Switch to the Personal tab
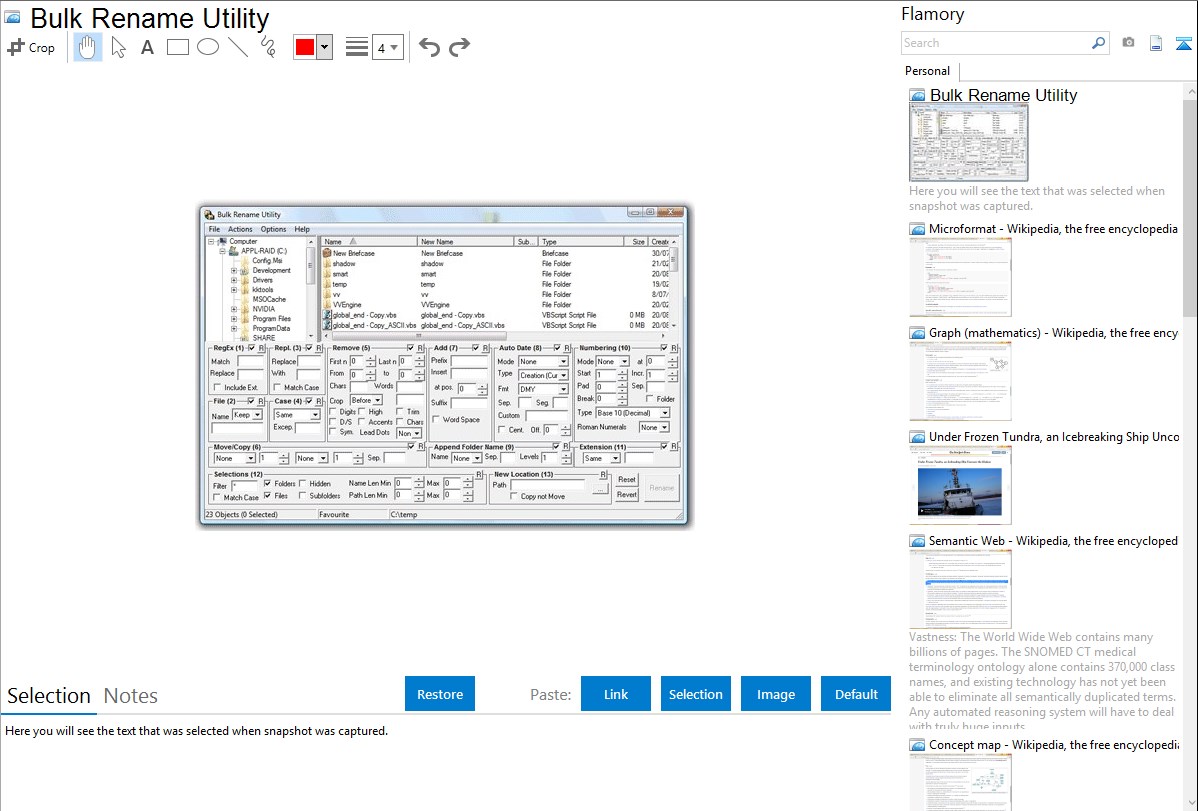This screenshot has height=811, width=1198. click(927, 71)
